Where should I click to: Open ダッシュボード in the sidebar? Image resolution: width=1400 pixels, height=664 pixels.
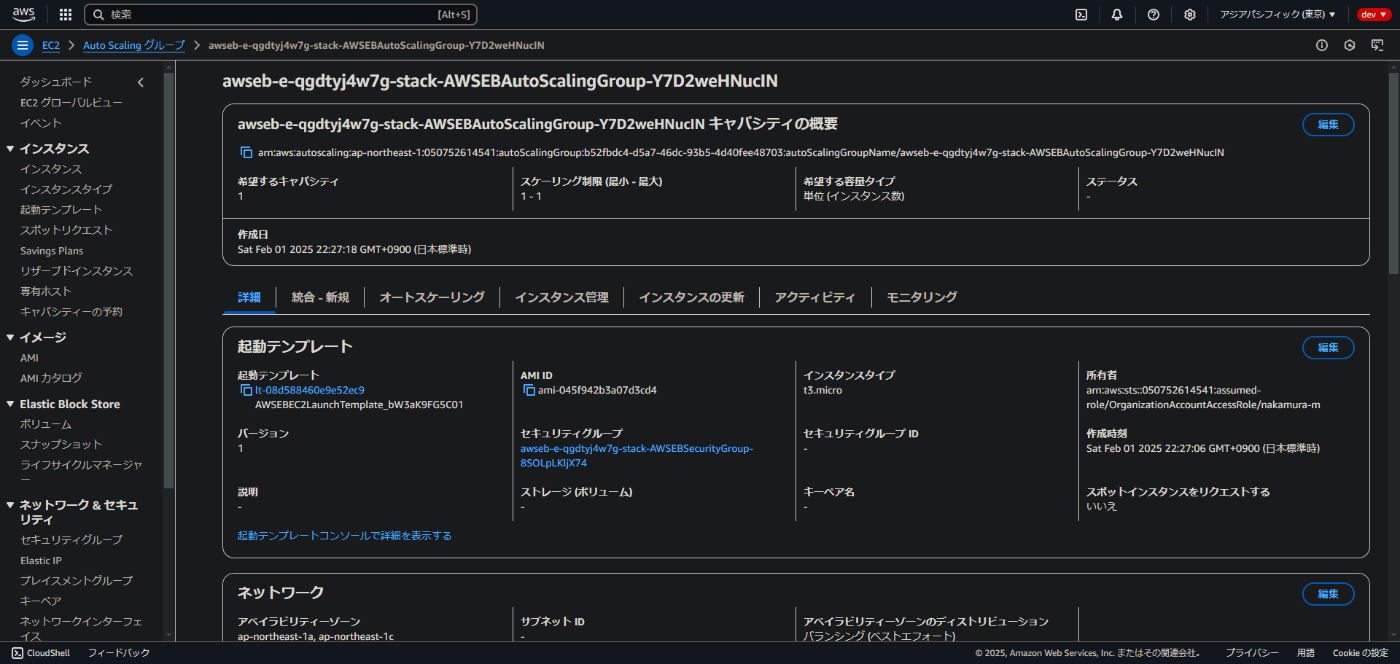click(x=56, y=82)
